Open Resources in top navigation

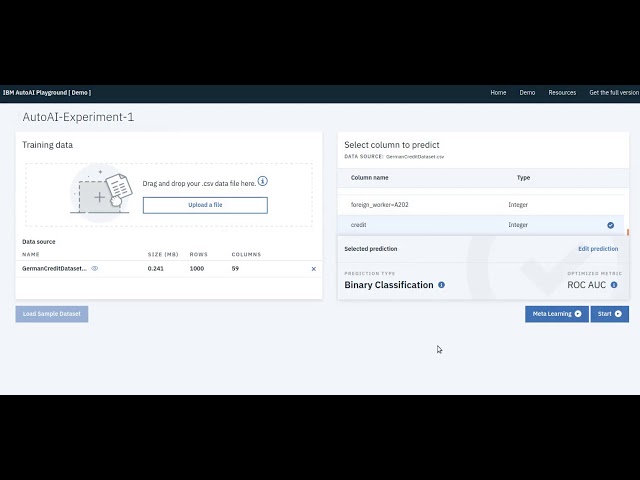[562, 93]
